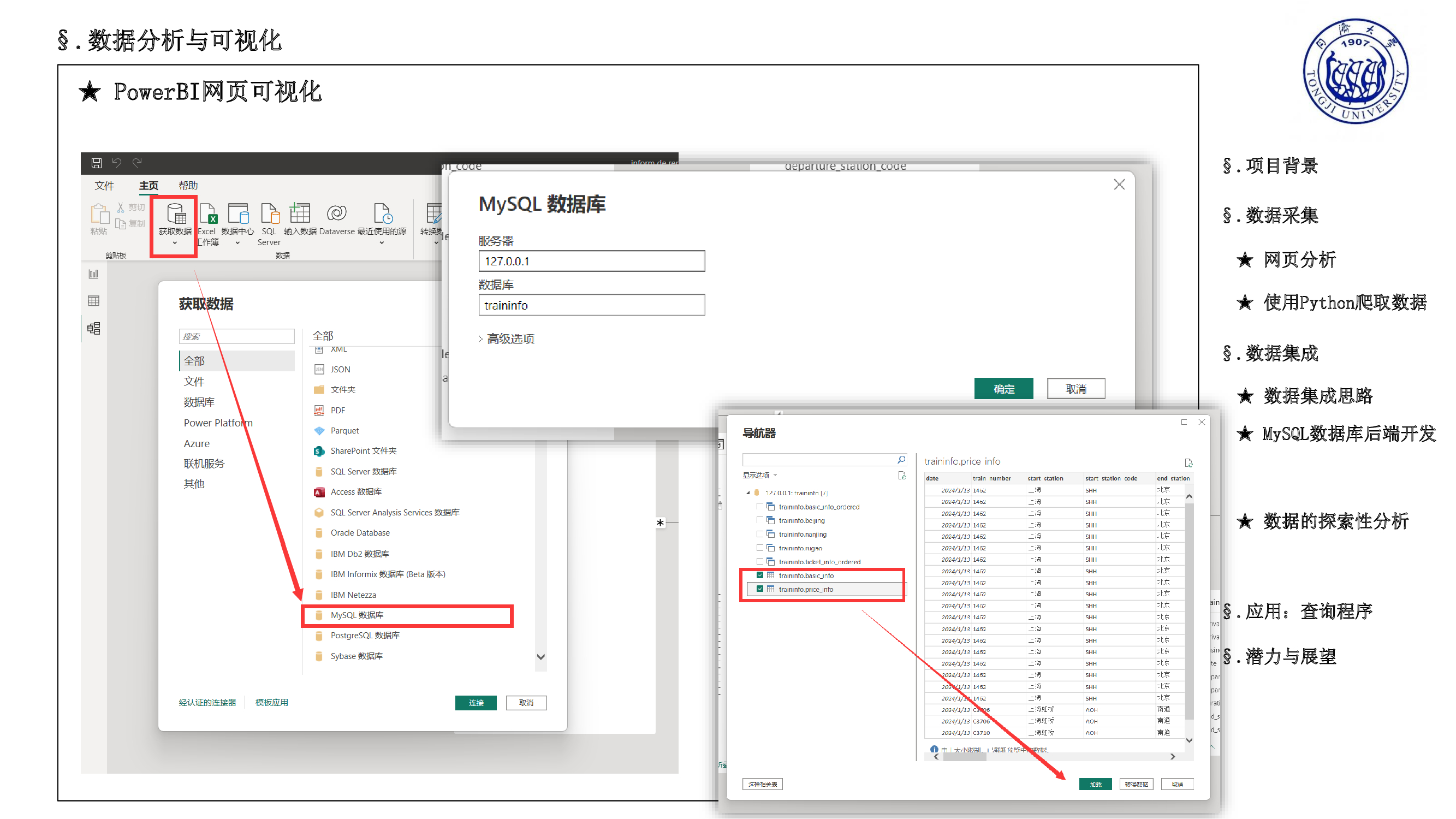This screenshot has width=1456, height=819.
Task: Open the File (文件) menu tab
Action: tap(104, 186)
